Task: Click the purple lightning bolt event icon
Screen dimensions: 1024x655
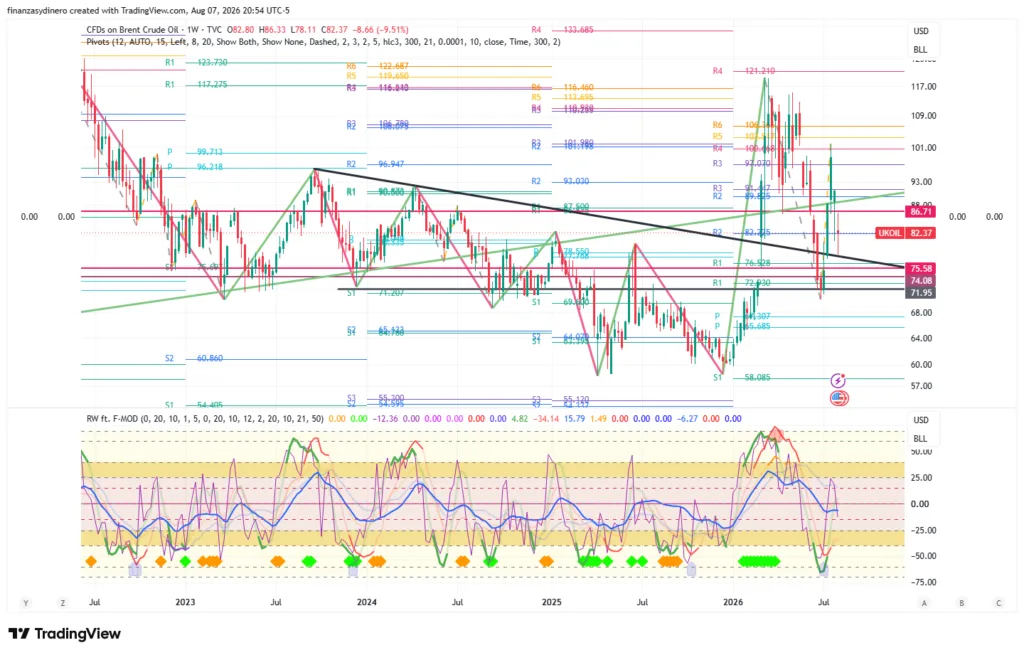Action: click(838, 380)
